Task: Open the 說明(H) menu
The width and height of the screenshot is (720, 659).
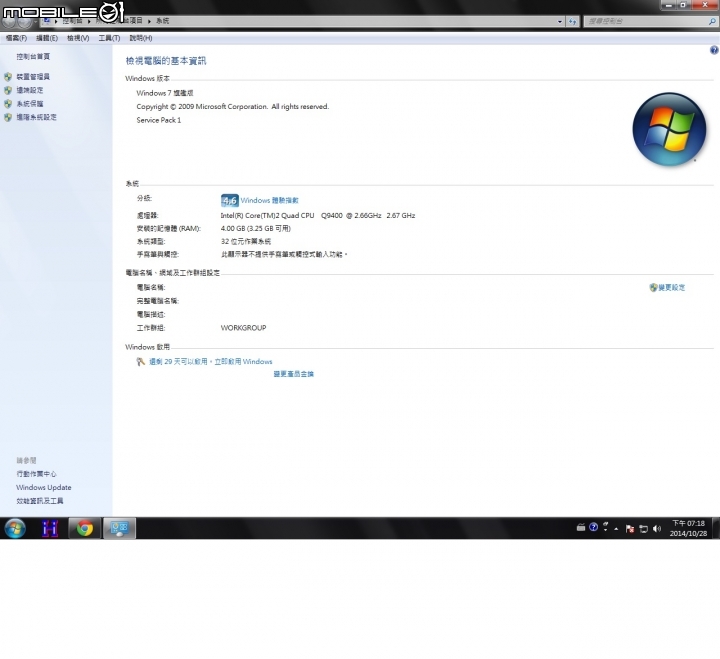Action: coord(141,38)
